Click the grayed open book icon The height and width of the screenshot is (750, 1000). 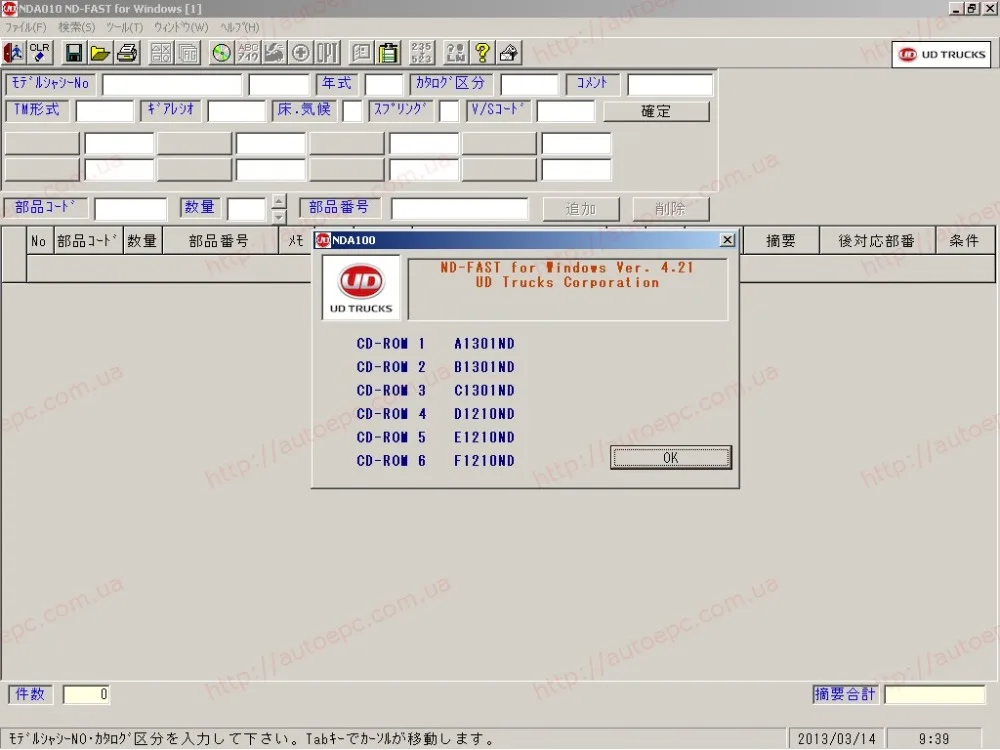(362, 53)
